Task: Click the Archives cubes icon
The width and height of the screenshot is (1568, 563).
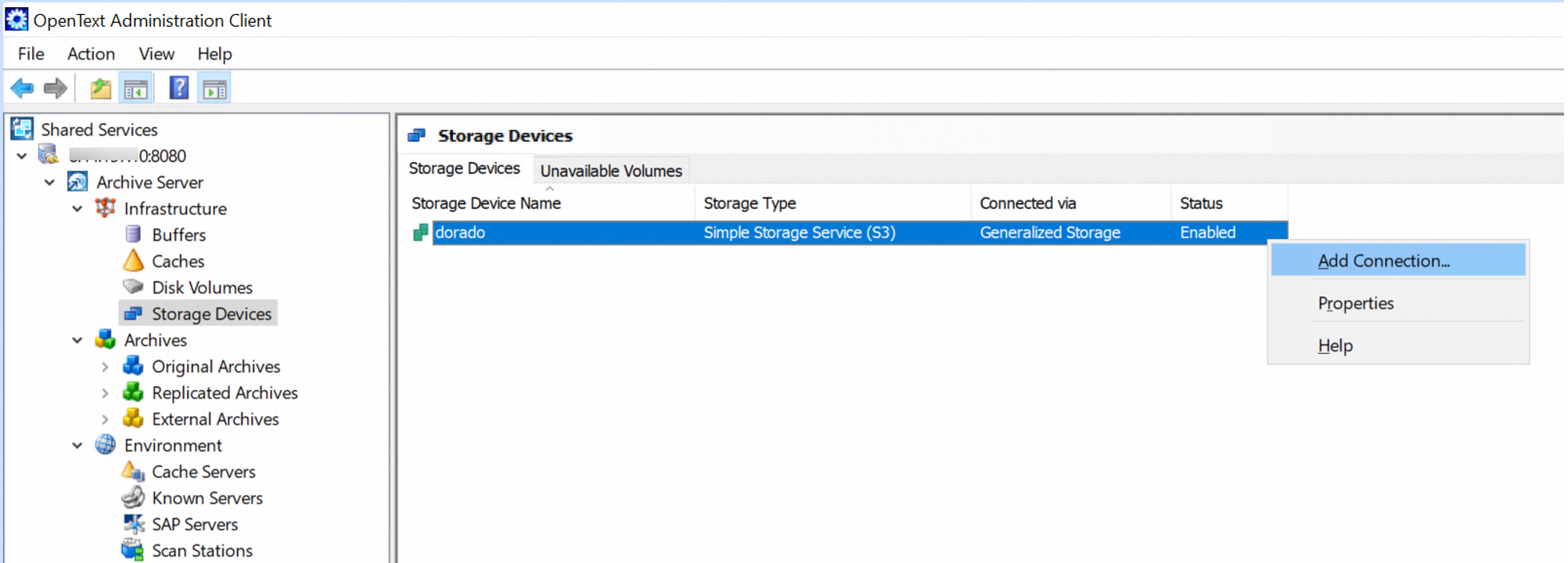Action: pos(106,339)
